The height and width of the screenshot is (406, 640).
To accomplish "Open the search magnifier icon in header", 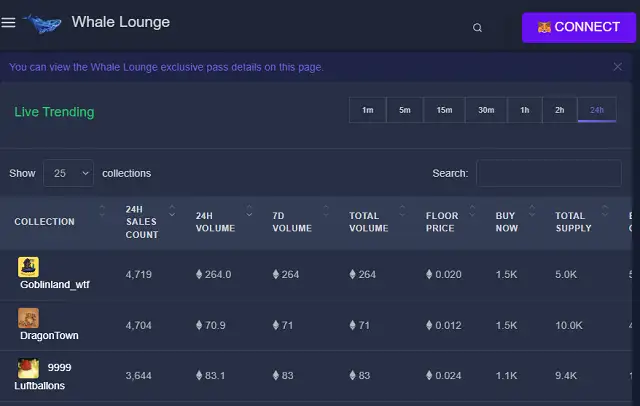I will tap(477, 28).
